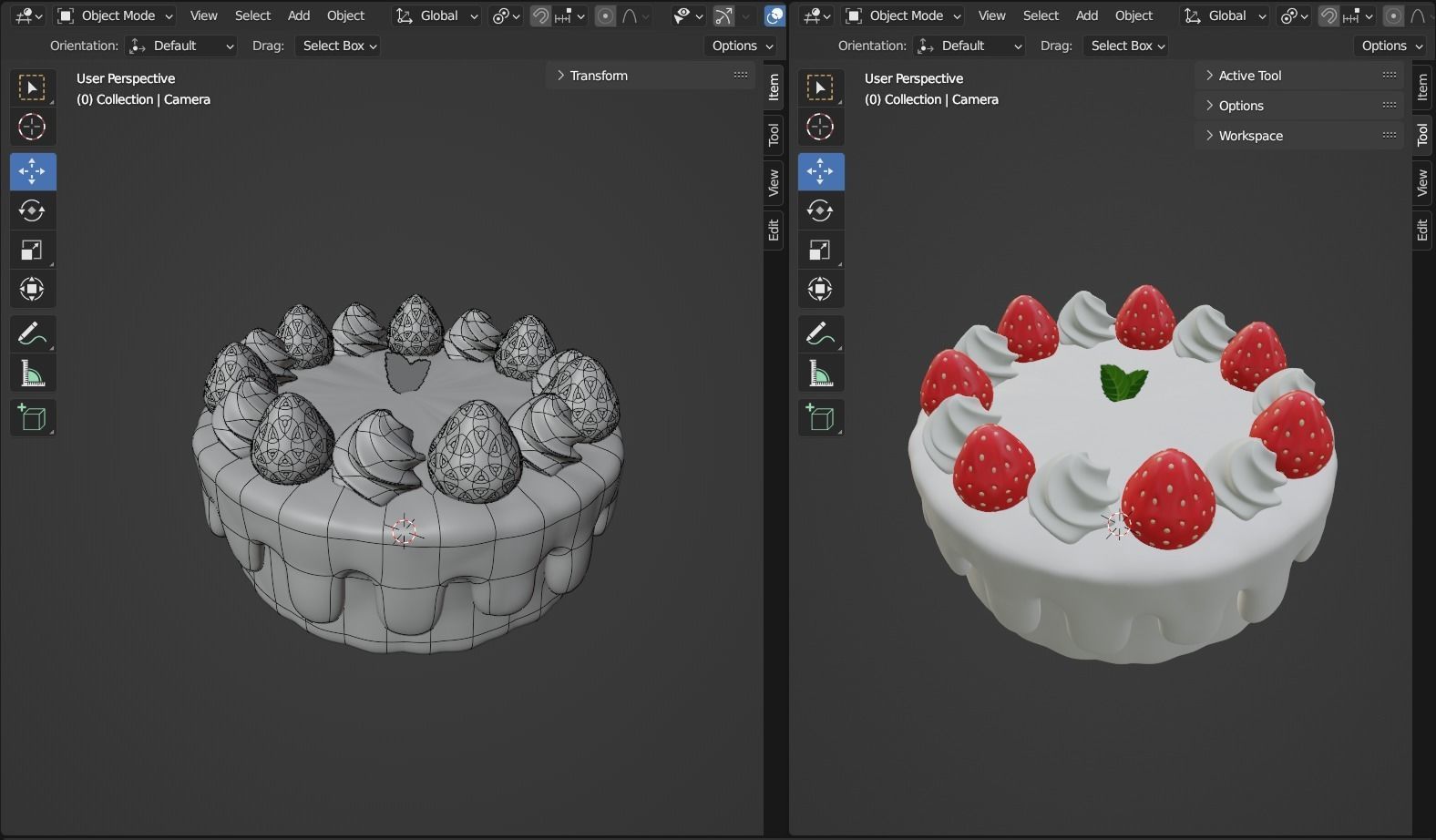Open Object menu in left viewport
The width and height of the screenshot is (1436, 840).
(x=345, y=15)
